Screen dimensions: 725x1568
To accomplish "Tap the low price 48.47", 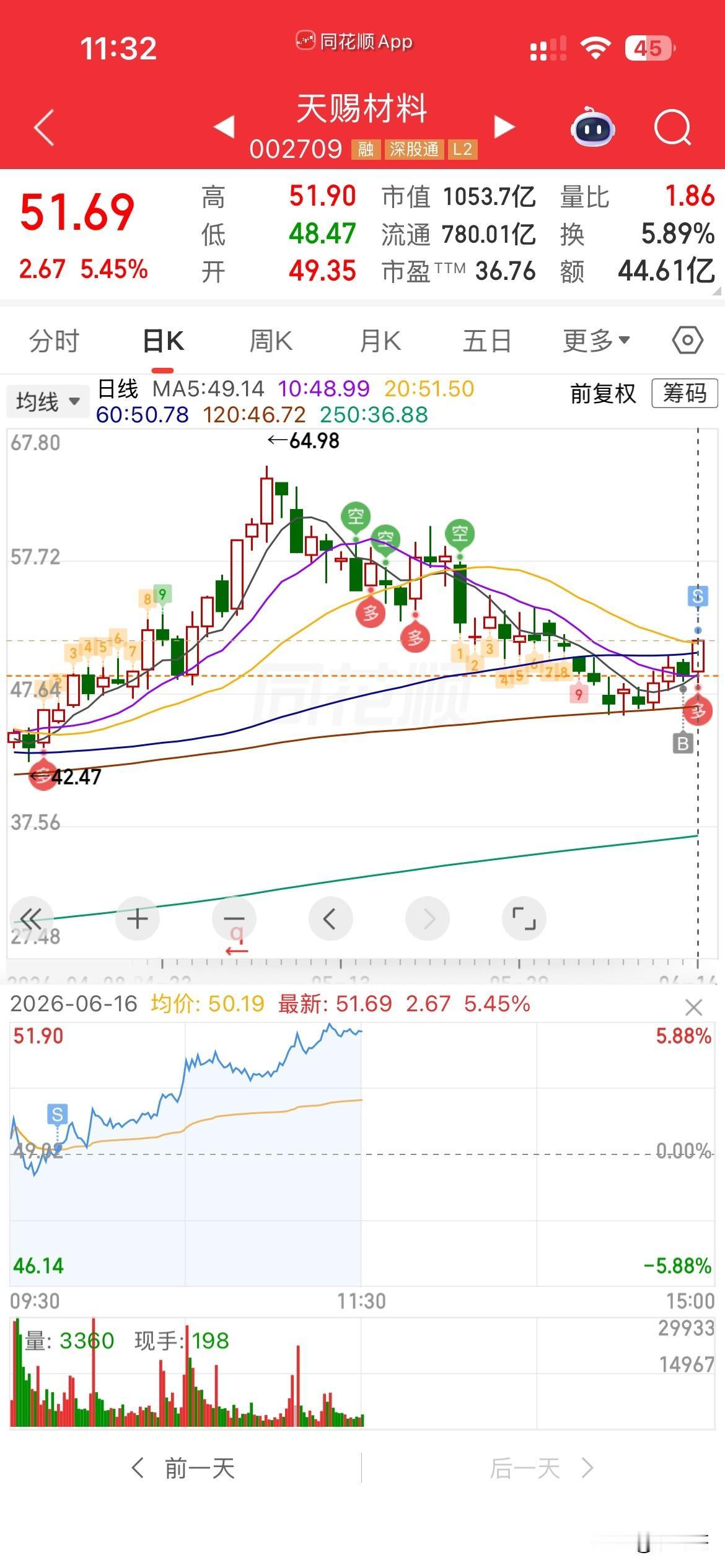I will [x=322, y=233].
